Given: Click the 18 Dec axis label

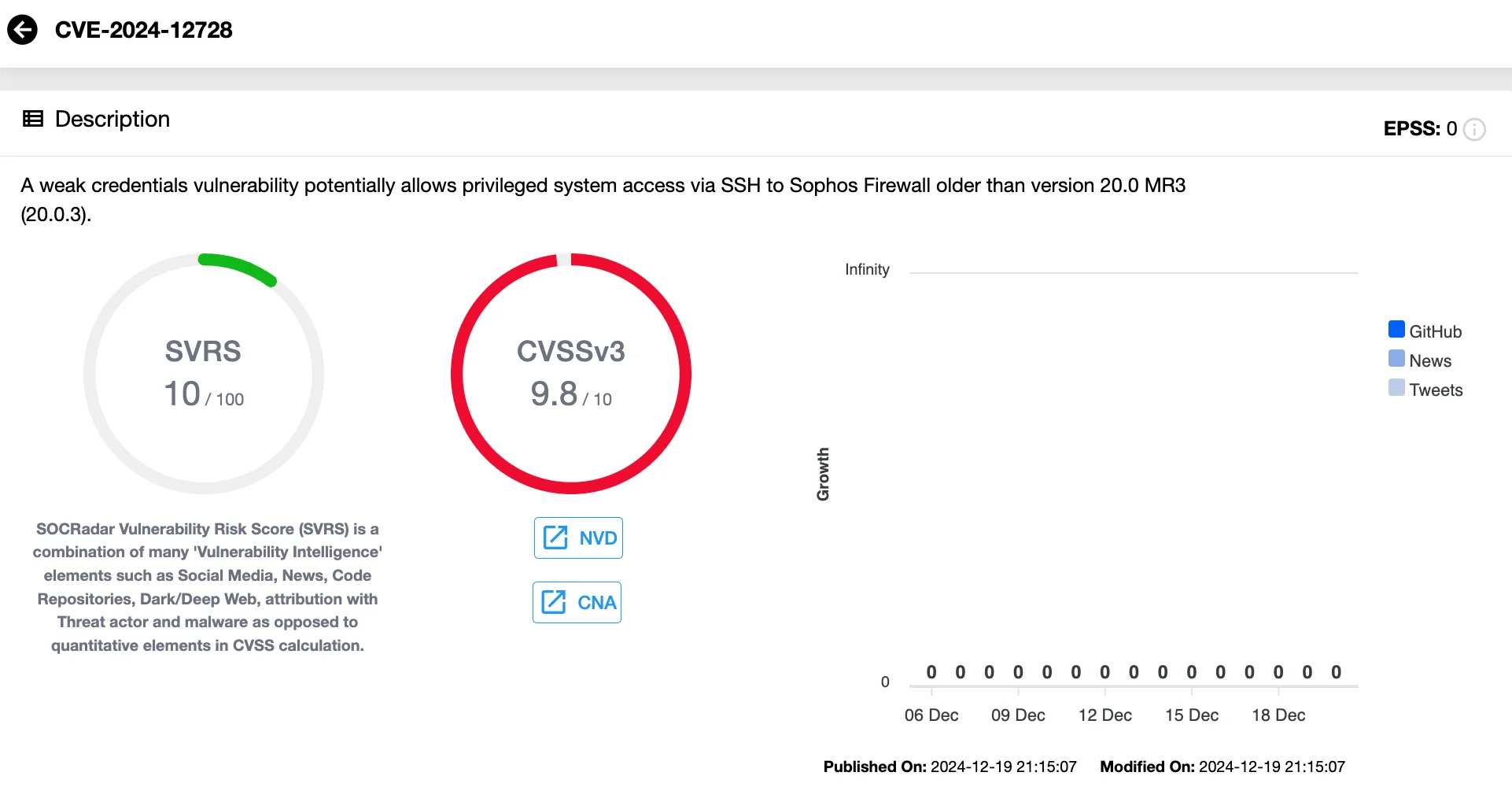Looking at the screenshot, I should point(1278,715).
